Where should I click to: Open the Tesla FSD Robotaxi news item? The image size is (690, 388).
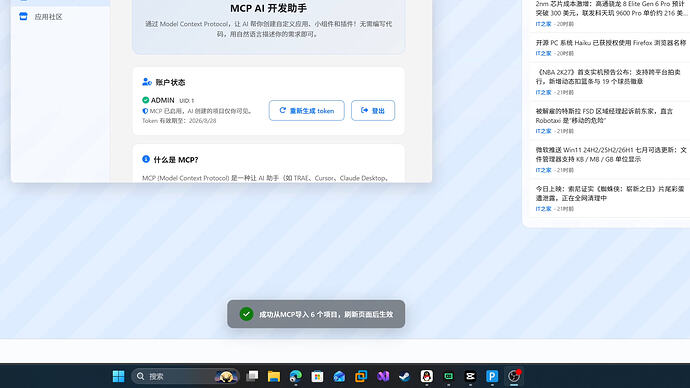point(604,116)
